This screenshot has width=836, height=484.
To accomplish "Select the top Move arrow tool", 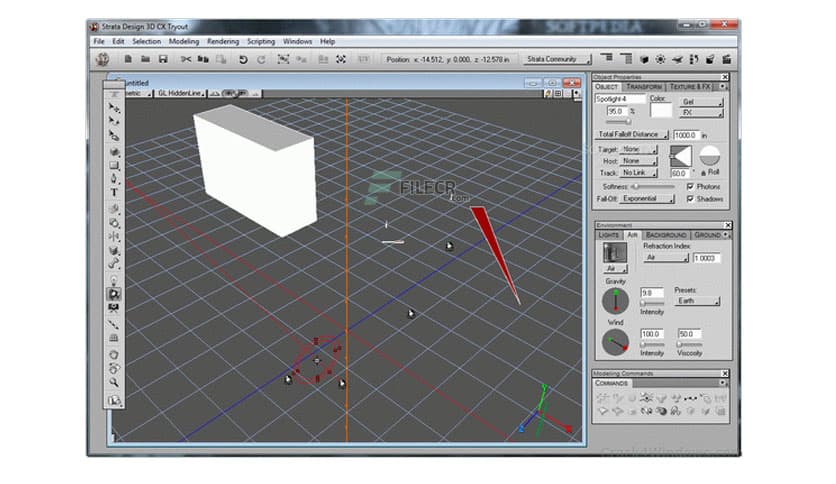I will pyautogui.click(x=114, y=108).
